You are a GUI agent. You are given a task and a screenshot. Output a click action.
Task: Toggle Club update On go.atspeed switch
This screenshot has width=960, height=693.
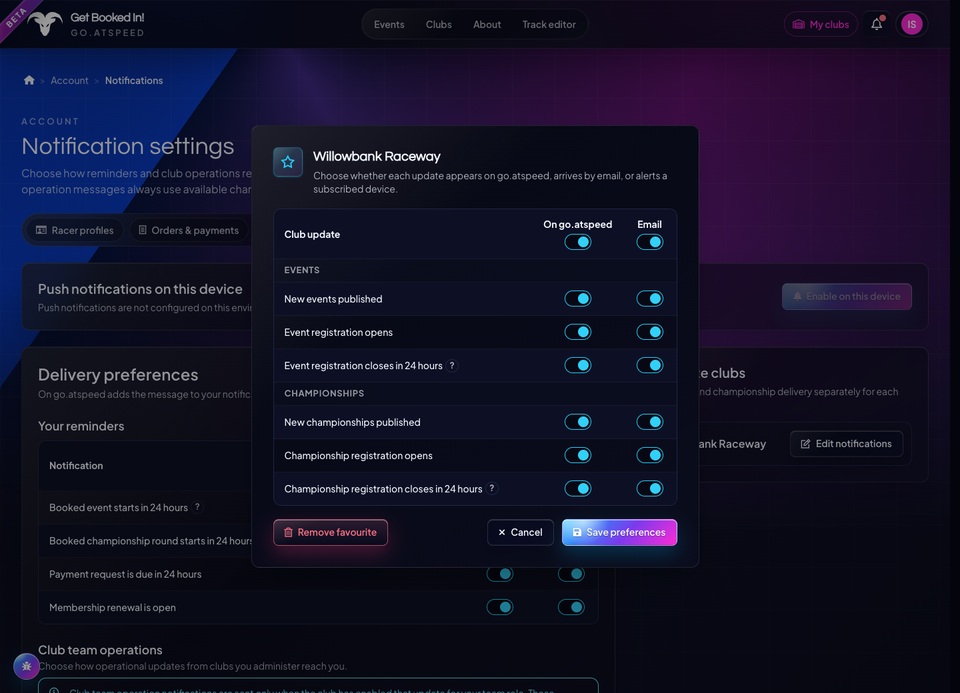577,242
